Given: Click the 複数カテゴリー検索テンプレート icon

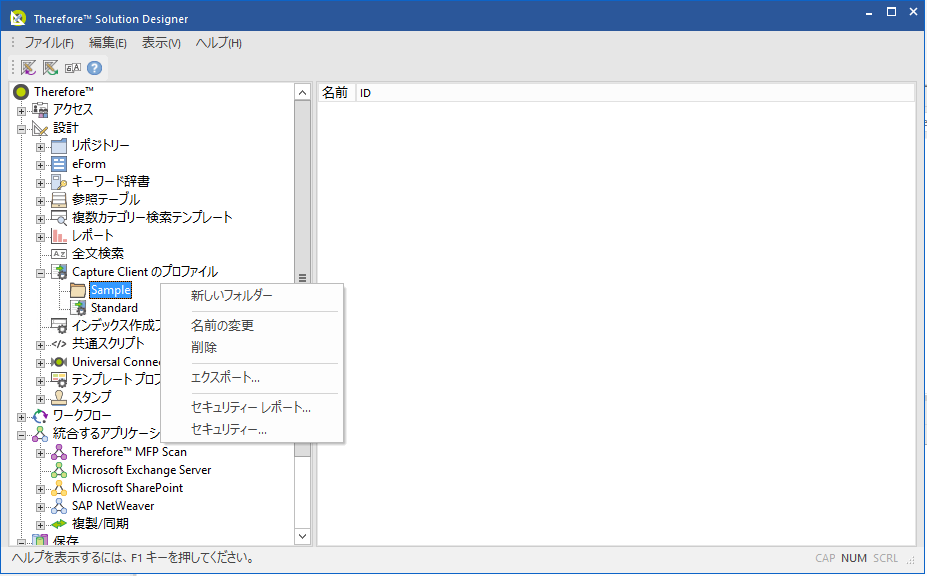Looking at the screenshot, I should [59, 218].
